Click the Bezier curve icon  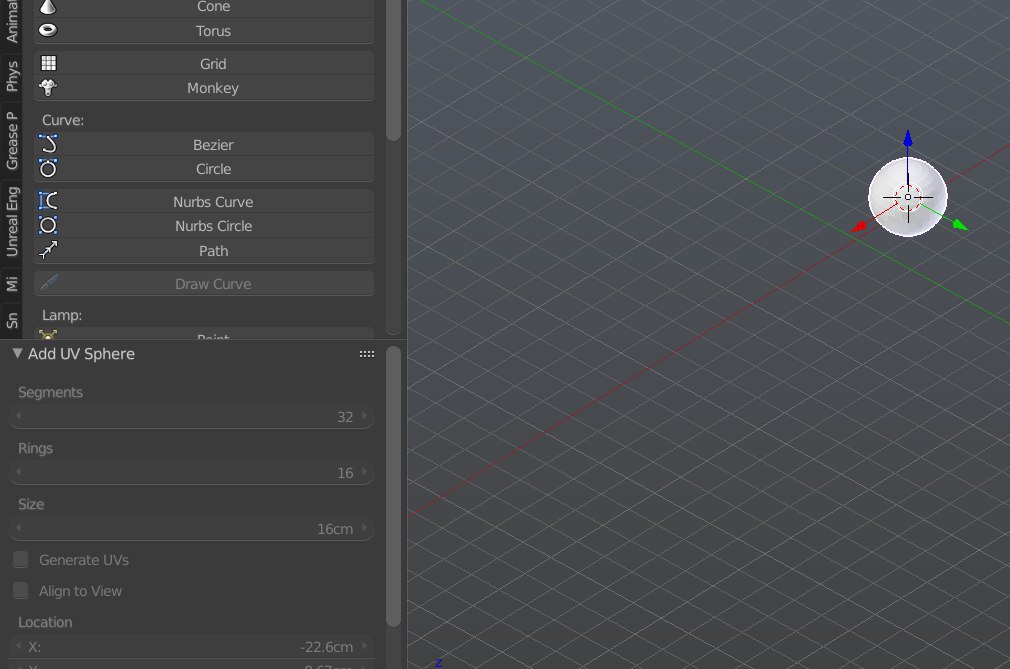48,144
